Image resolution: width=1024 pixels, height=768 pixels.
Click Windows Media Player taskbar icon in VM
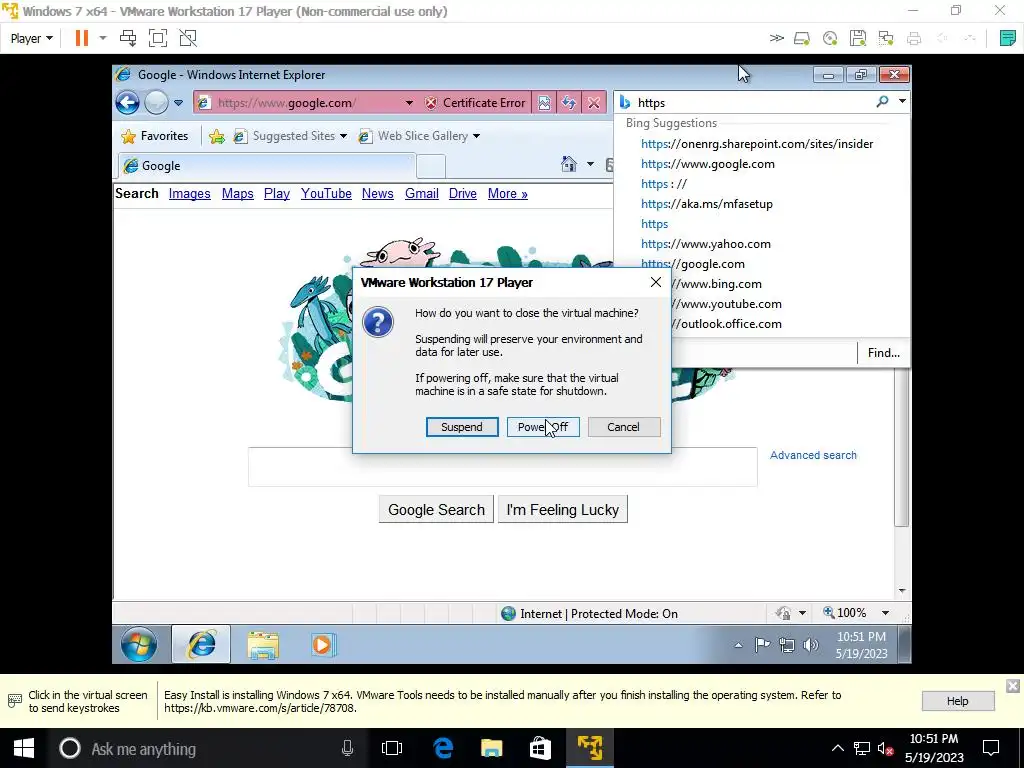tap(323, 645)
